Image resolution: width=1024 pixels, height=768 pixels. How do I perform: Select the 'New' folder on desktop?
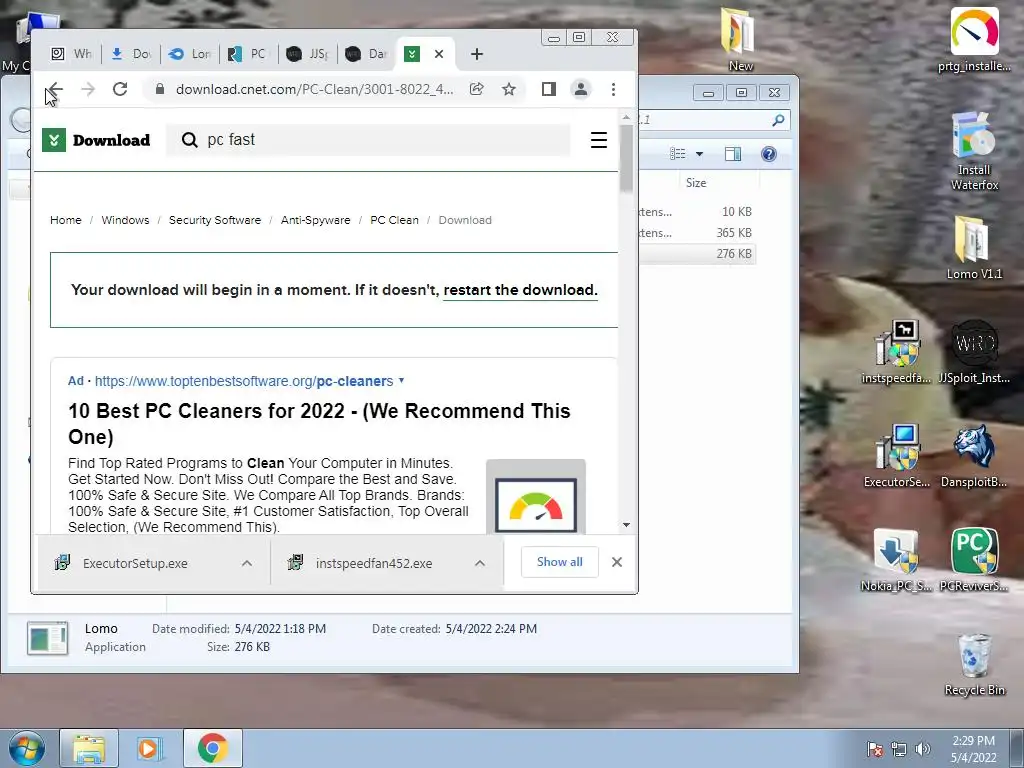[x=740, y=40]
